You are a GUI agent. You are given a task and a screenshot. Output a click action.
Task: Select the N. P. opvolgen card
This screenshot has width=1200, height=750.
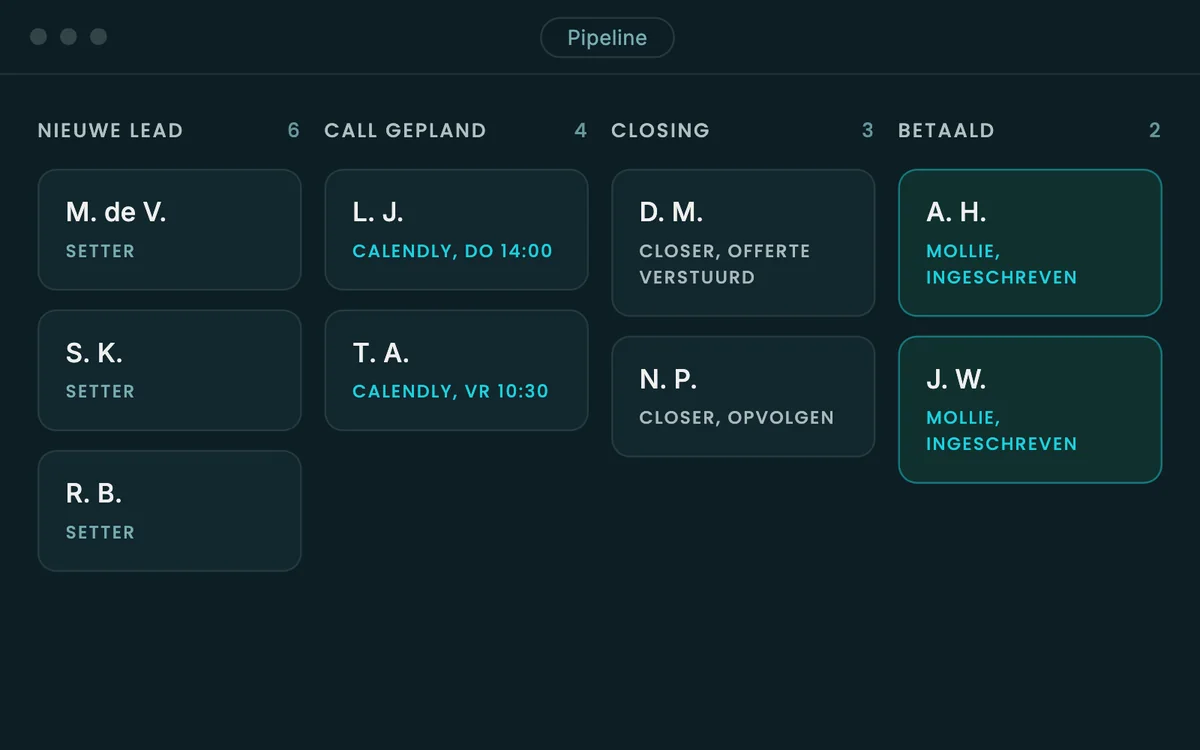point(743,397)
